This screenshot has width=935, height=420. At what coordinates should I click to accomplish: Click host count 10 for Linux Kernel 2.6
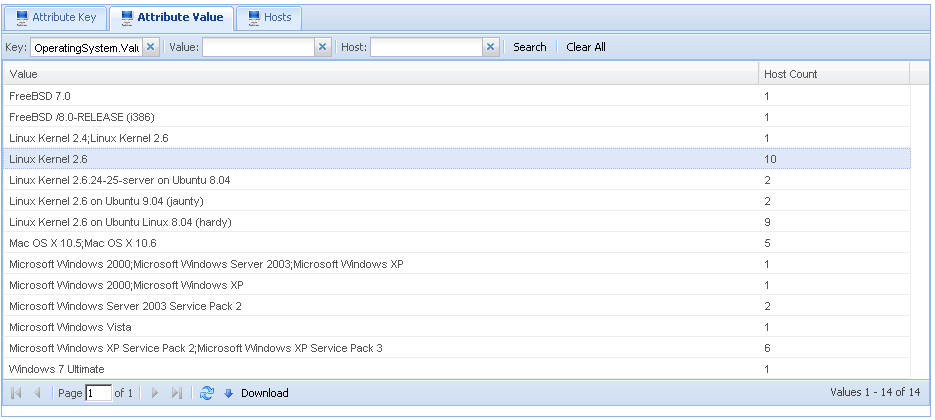(x=770, y=159)
